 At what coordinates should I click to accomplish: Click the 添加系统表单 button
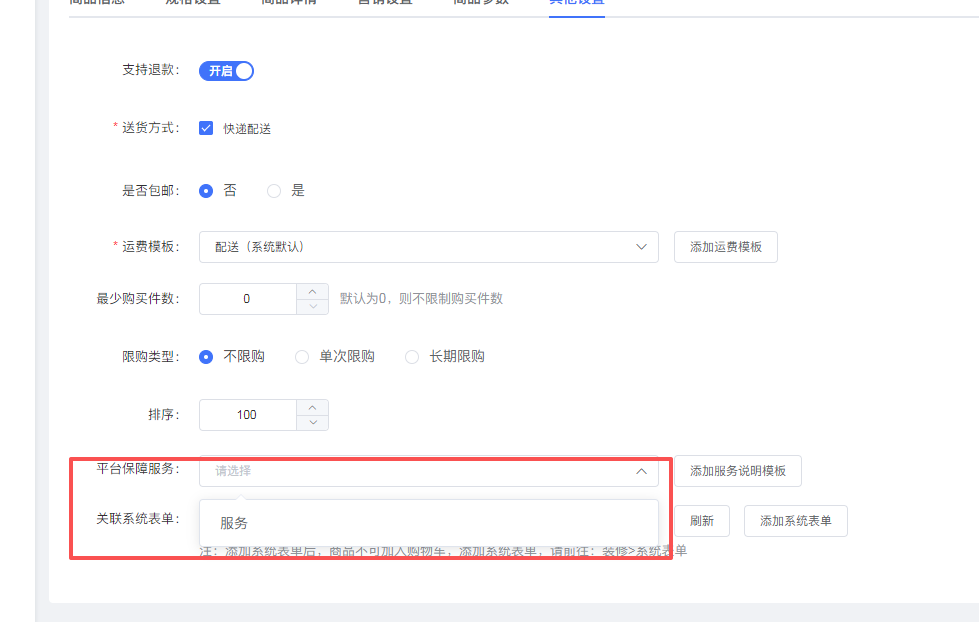click(x=795, y=521)
